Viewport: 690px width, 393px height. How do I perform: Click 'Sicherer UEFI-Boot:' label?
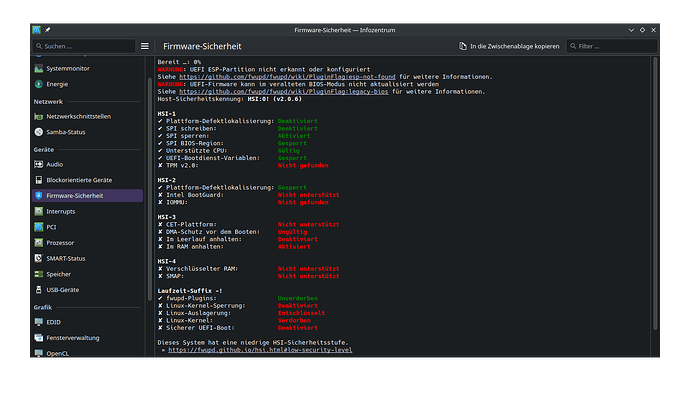click(x=200, y=328)
